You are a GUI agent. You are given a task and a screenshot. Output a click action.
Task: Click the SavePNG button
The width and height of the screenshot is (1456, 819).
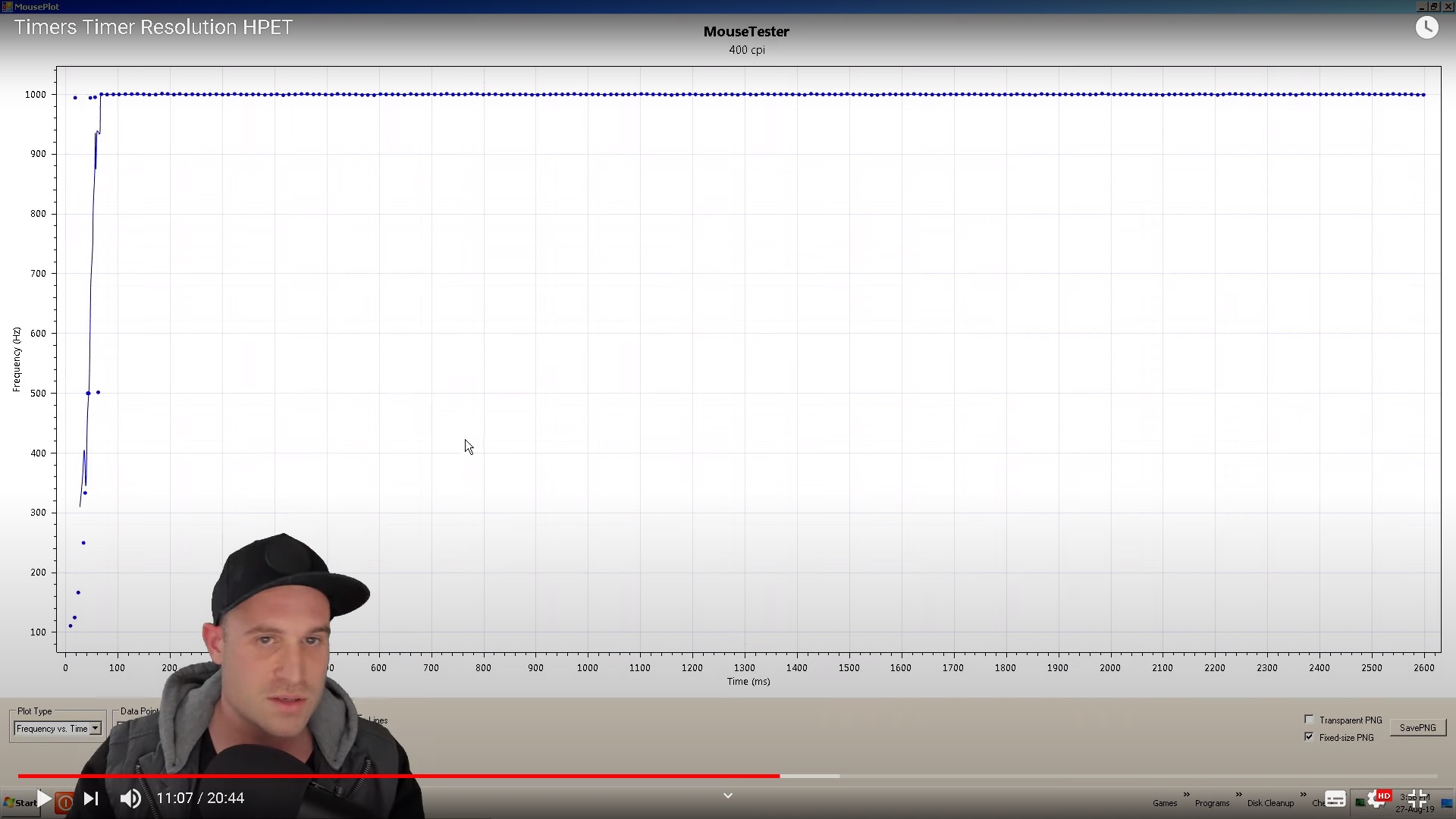point(1417,728)
